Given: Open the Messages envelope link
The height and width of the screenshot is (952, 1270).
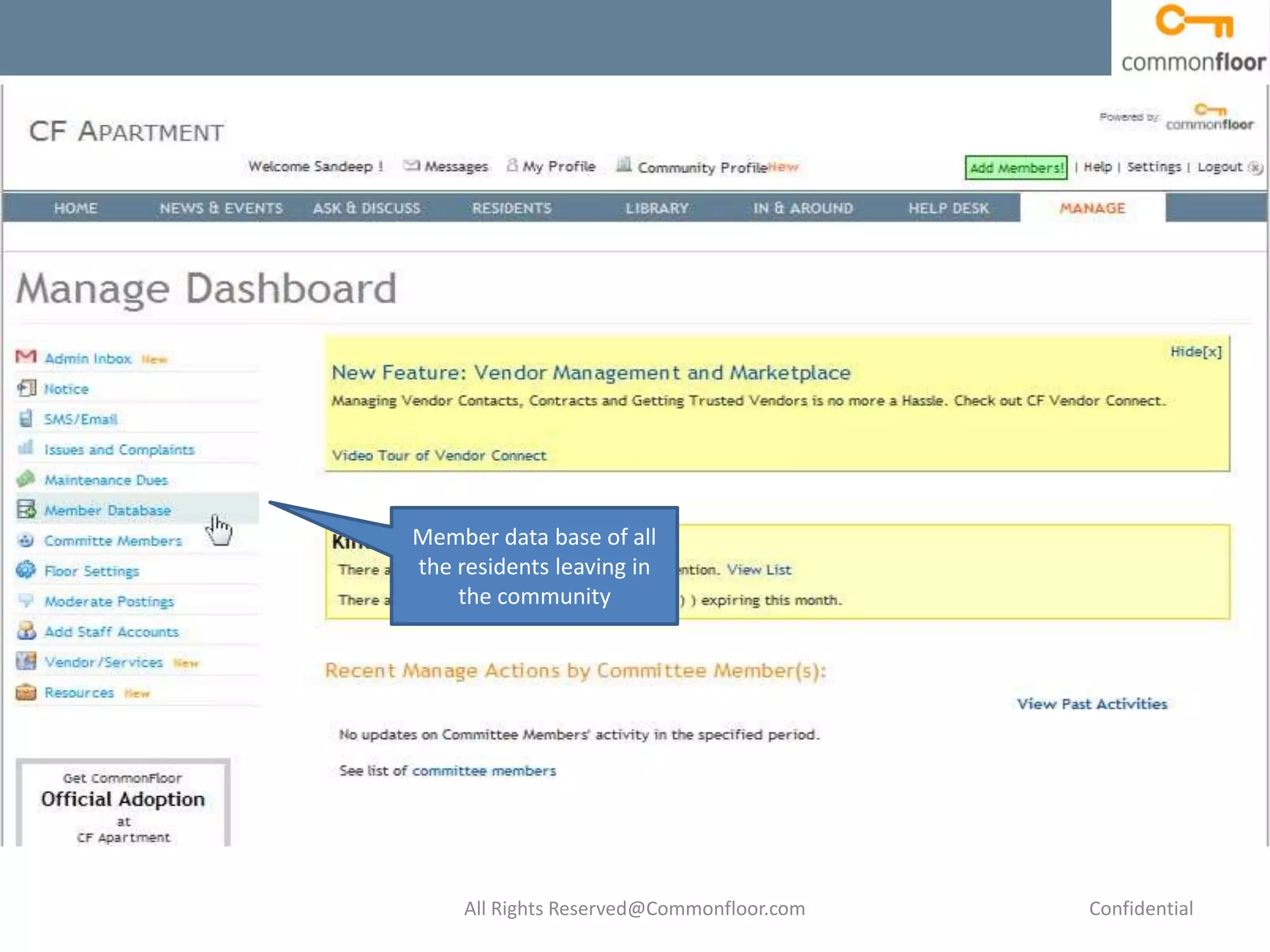Looking at the screenshot, I should click(x=446, y=166).
